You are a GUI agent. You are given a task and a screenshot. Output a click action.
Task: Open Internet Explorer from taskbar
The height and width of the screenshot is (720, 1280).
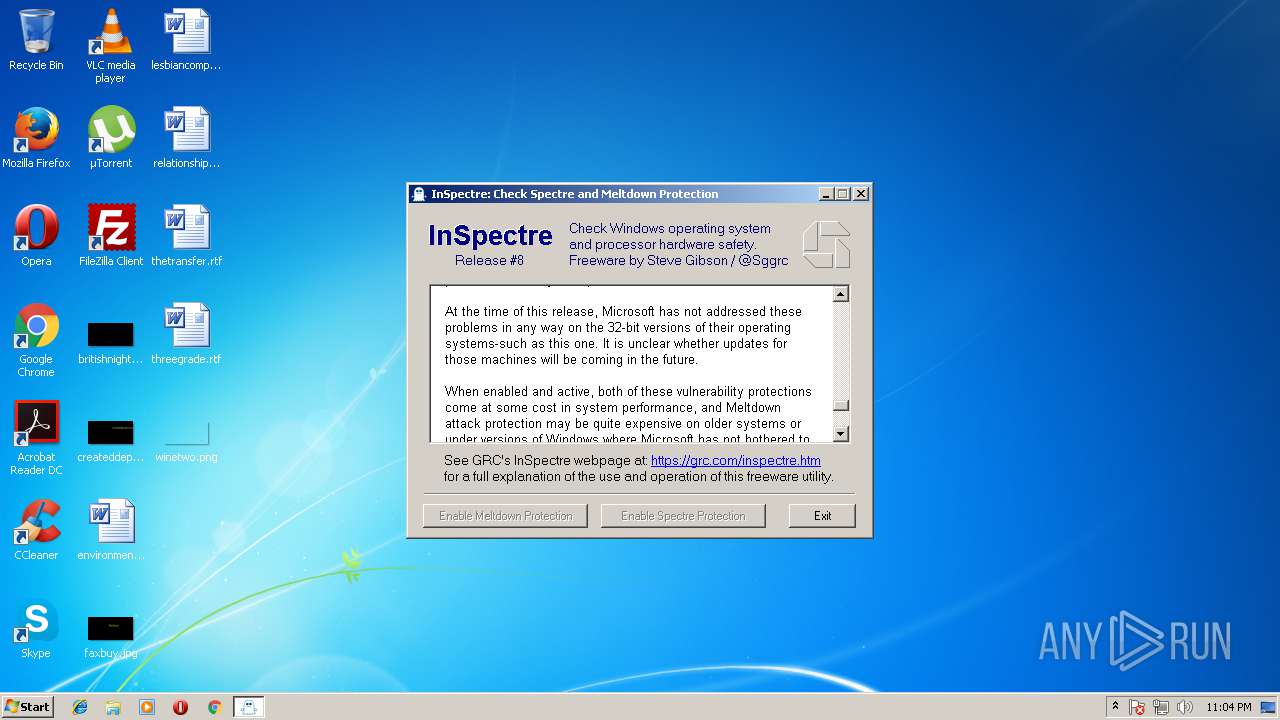point(80,707)
